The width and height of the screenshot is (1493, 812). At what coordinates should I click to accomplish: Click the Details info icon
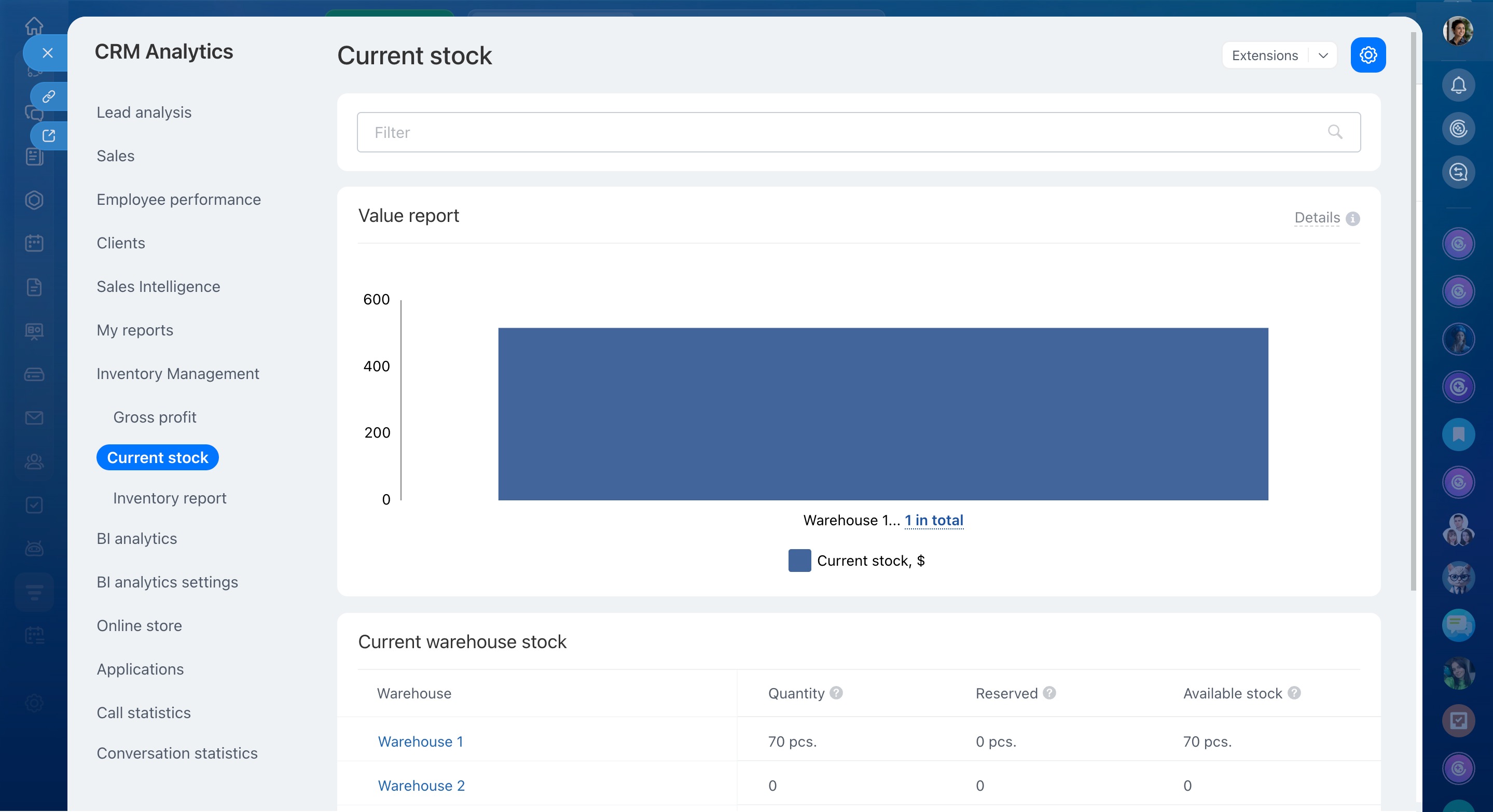(x=1353, y=219)
